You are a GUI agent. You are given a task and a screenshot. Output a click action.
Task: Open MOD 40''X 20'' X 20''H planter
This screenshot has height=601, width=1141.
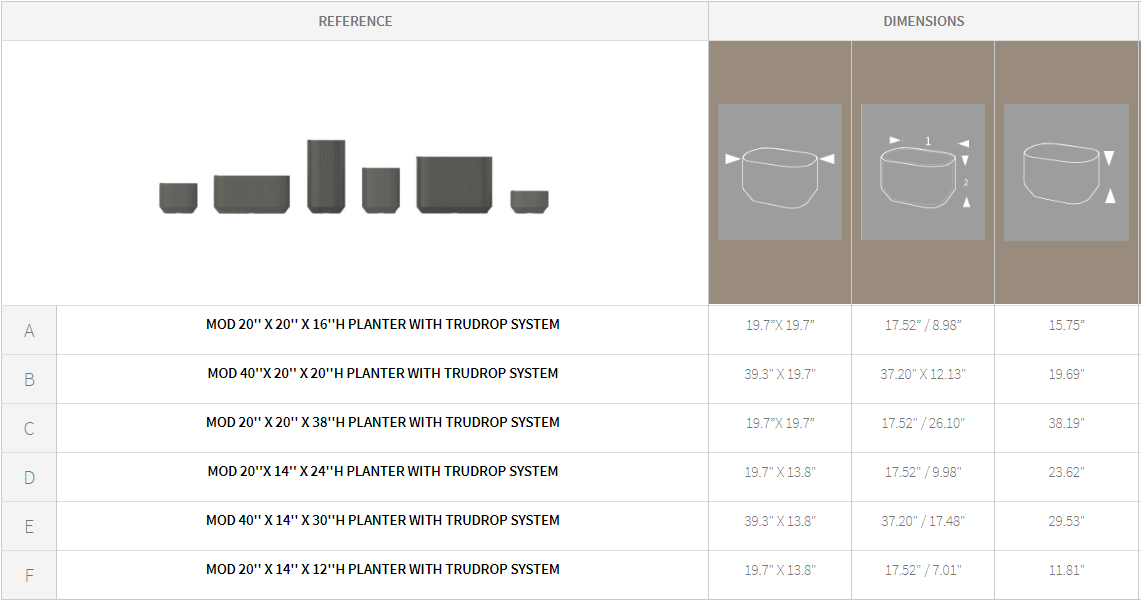point(382,373)
